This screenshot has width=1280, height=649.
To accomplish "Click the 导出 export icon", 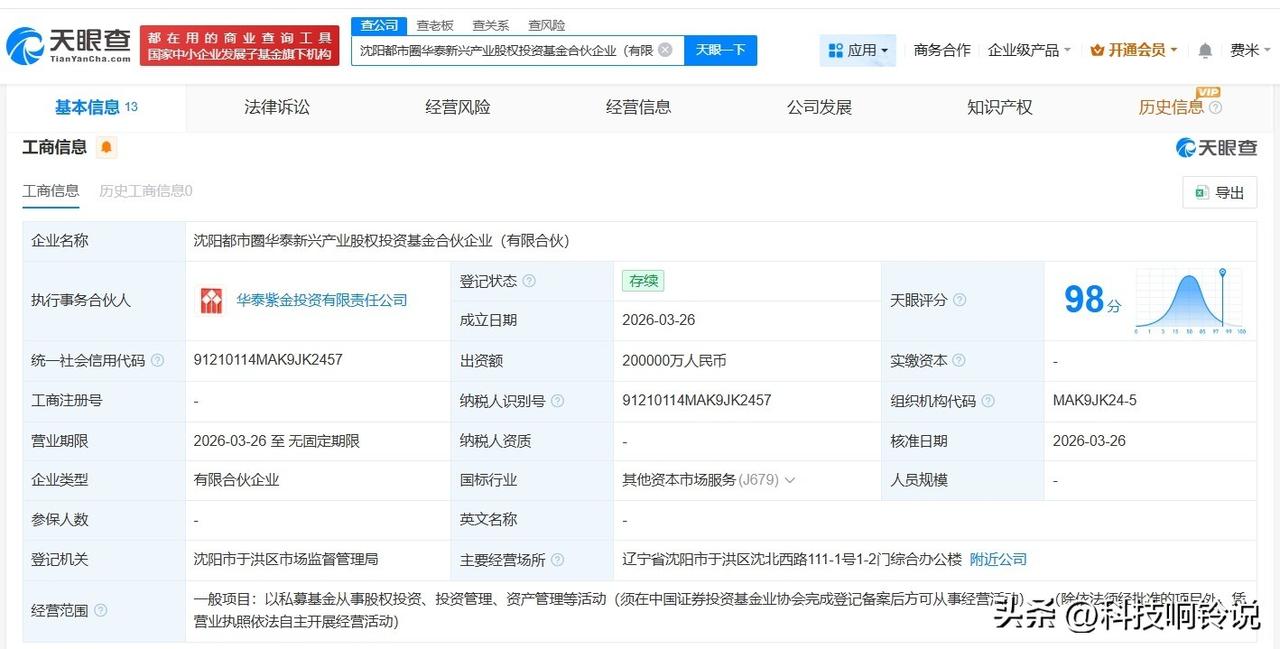I will coord(1201,192).
